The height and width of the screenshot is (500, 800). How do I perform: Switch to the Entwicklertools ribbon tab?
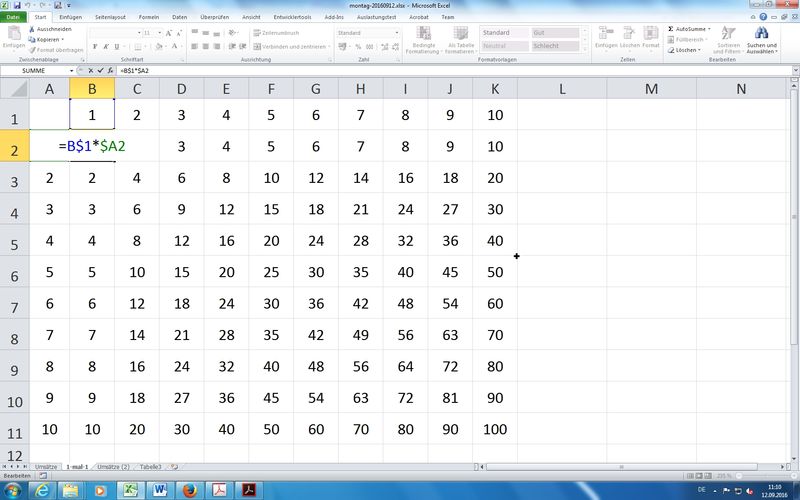[292, 17]
